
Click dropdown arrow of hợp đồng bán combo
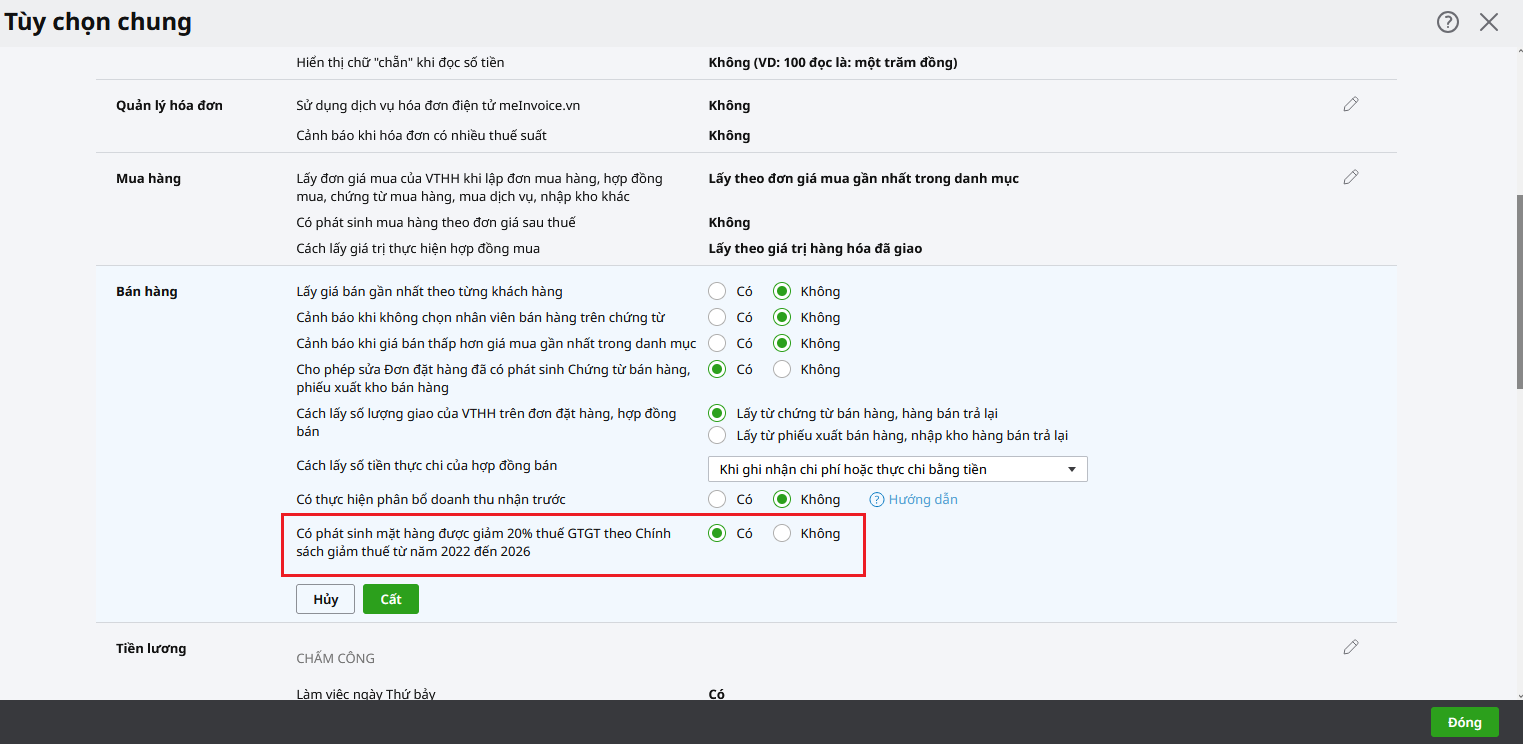coord(1072,469)
